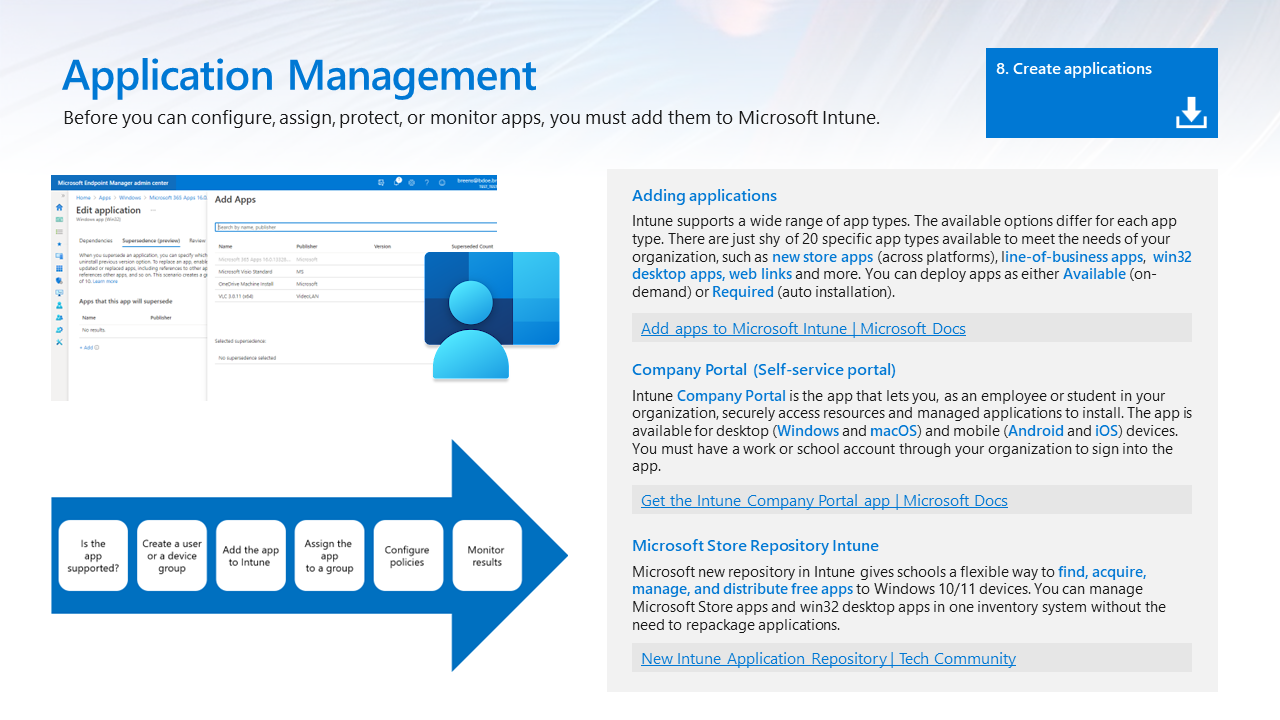Click the 'Edit application' page title
This screenshot has width=1280, height=720.
pos(108,210)
